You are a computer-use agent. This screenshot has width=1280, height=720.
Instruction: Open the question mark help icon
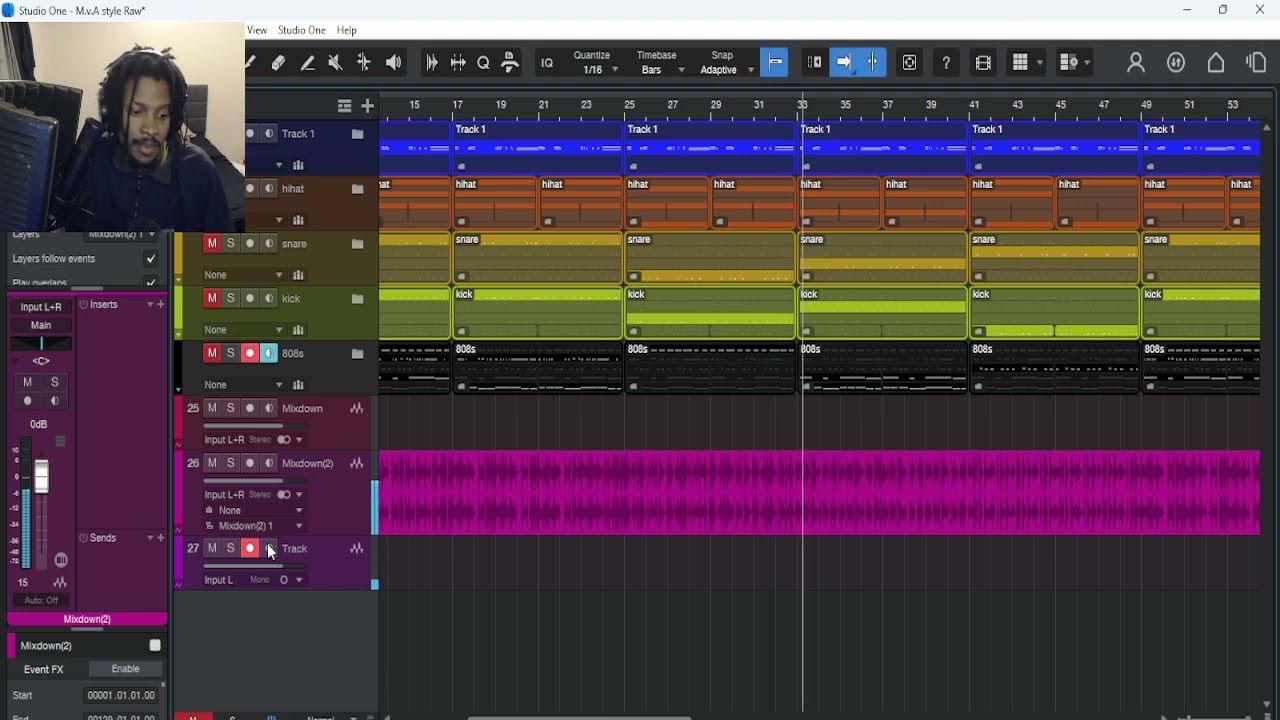click(946, 63)
